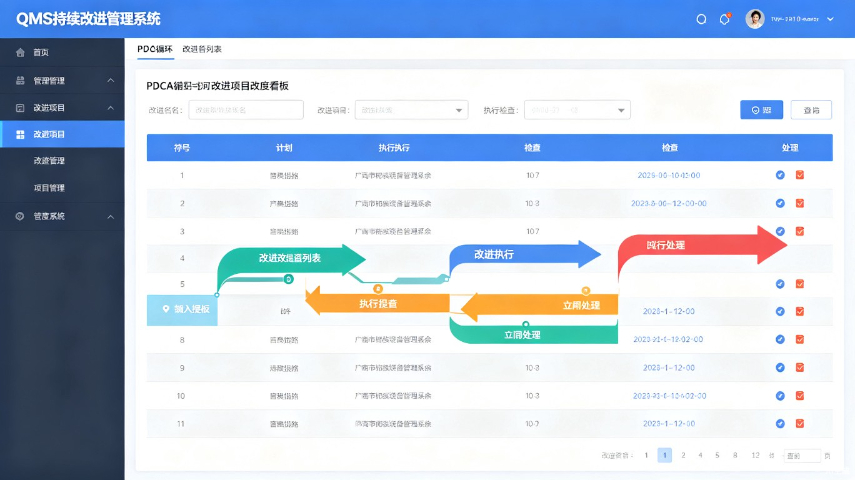Toggle the red checkbox in row 8
Viewport: 855px width, 480px height.
point(800,339)
